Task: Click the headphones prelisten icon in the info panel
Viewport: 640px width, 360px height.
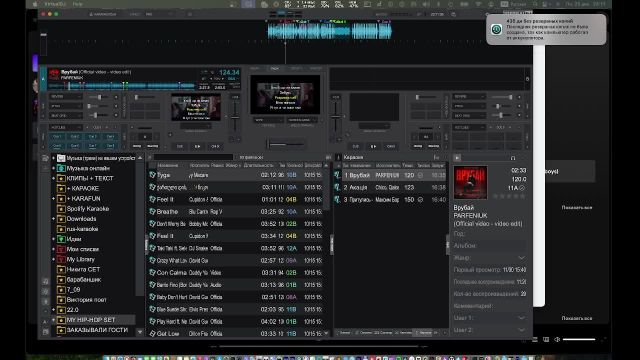Action: 513,158
